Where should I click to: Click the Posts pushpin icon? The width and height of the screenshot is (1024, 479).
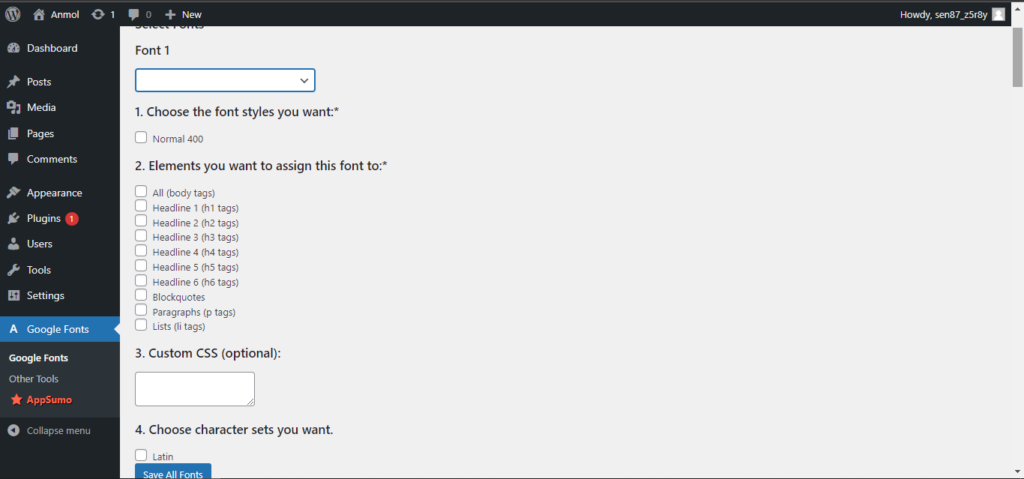pyautogui.click(x=14, y=82)
